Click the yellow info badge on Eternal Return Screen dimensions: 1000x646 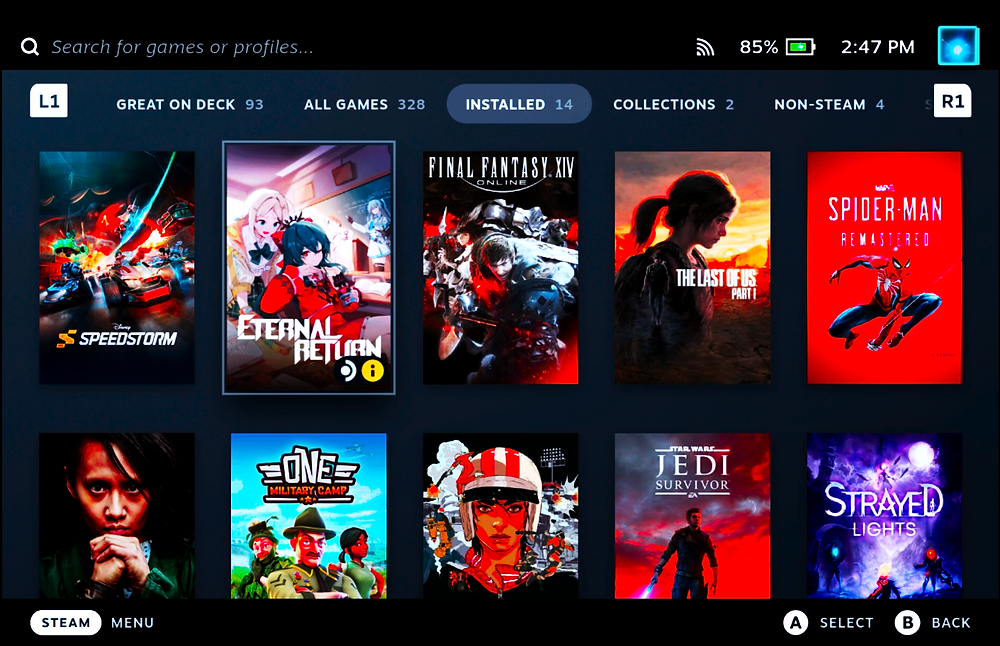click(x=373, y=371)
